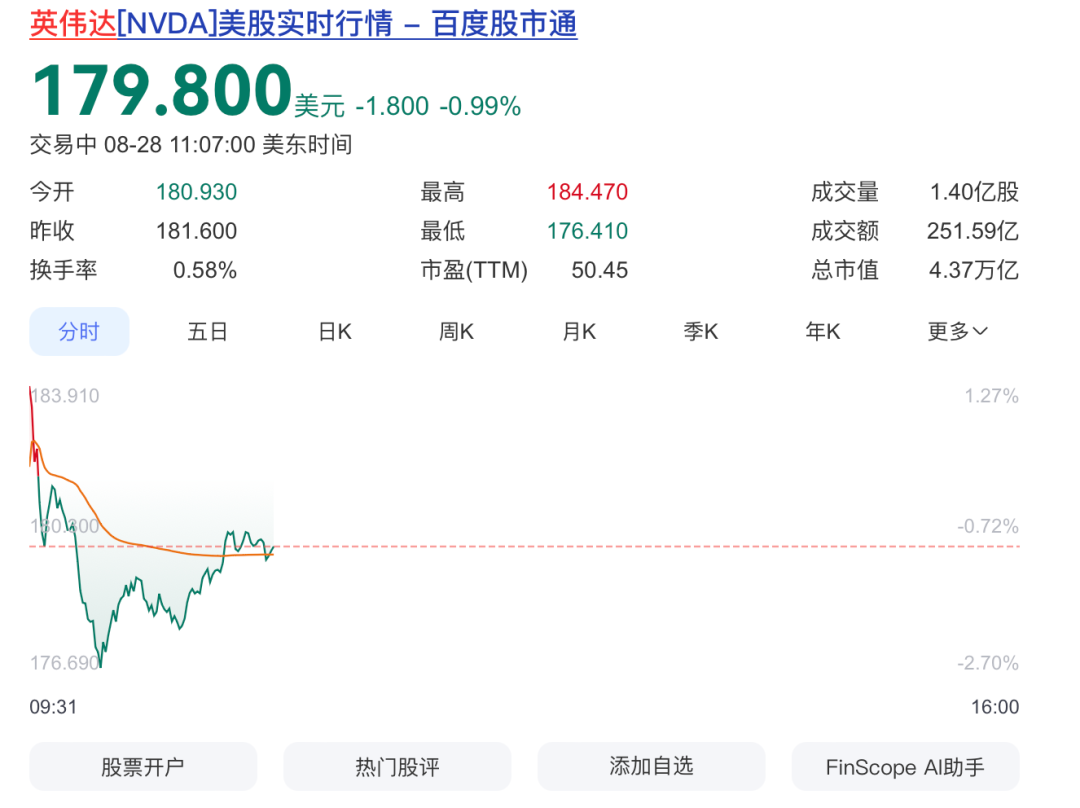The height and width of the screenshot is (808, 1080).
Task: Open 热门股评 stock comments
Action: tap(397, 767)
